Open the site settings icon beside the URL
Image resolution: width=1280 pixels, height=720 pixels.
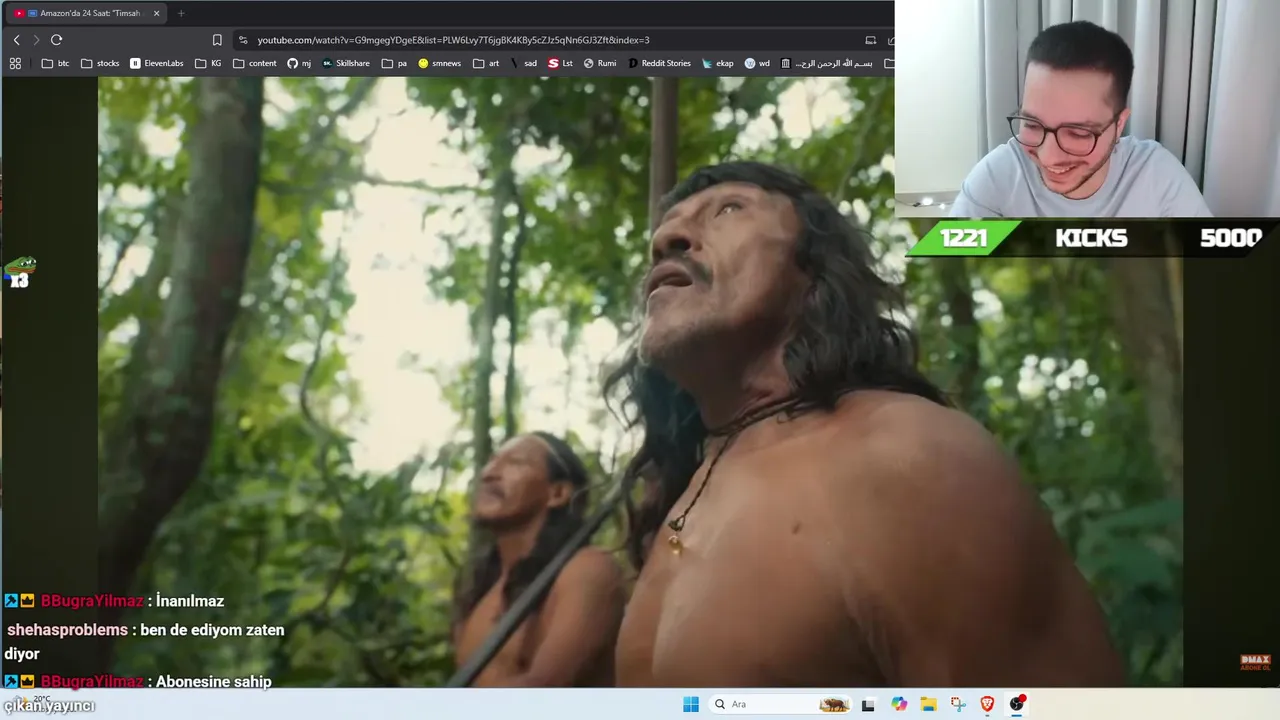[x=243, y=40]
